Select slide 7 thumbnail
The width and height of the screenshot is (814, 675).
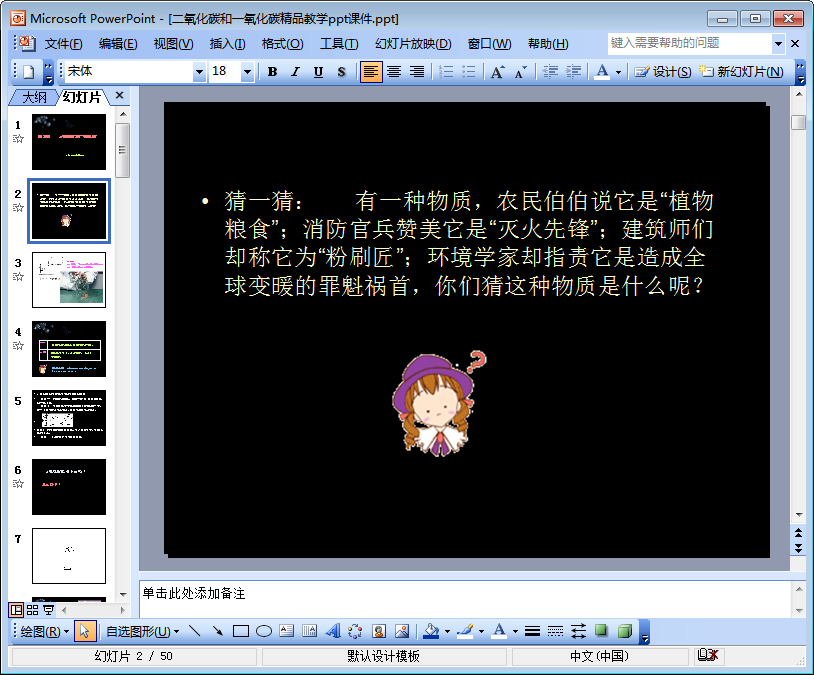click(69, 556)
